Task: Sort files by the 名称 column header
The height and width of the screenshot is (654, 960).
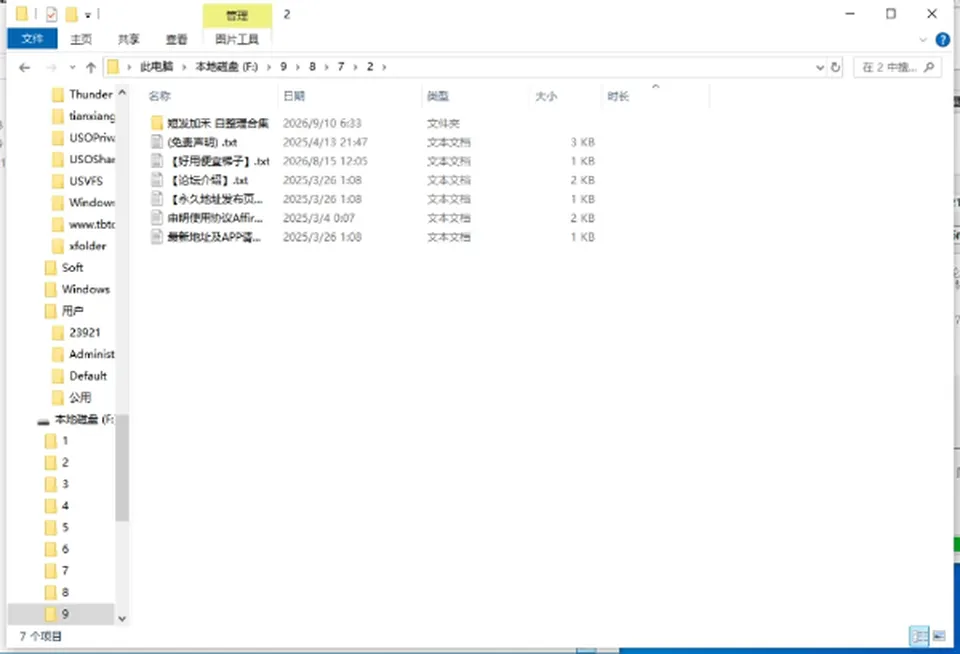Action: click(x=160, y=96)
